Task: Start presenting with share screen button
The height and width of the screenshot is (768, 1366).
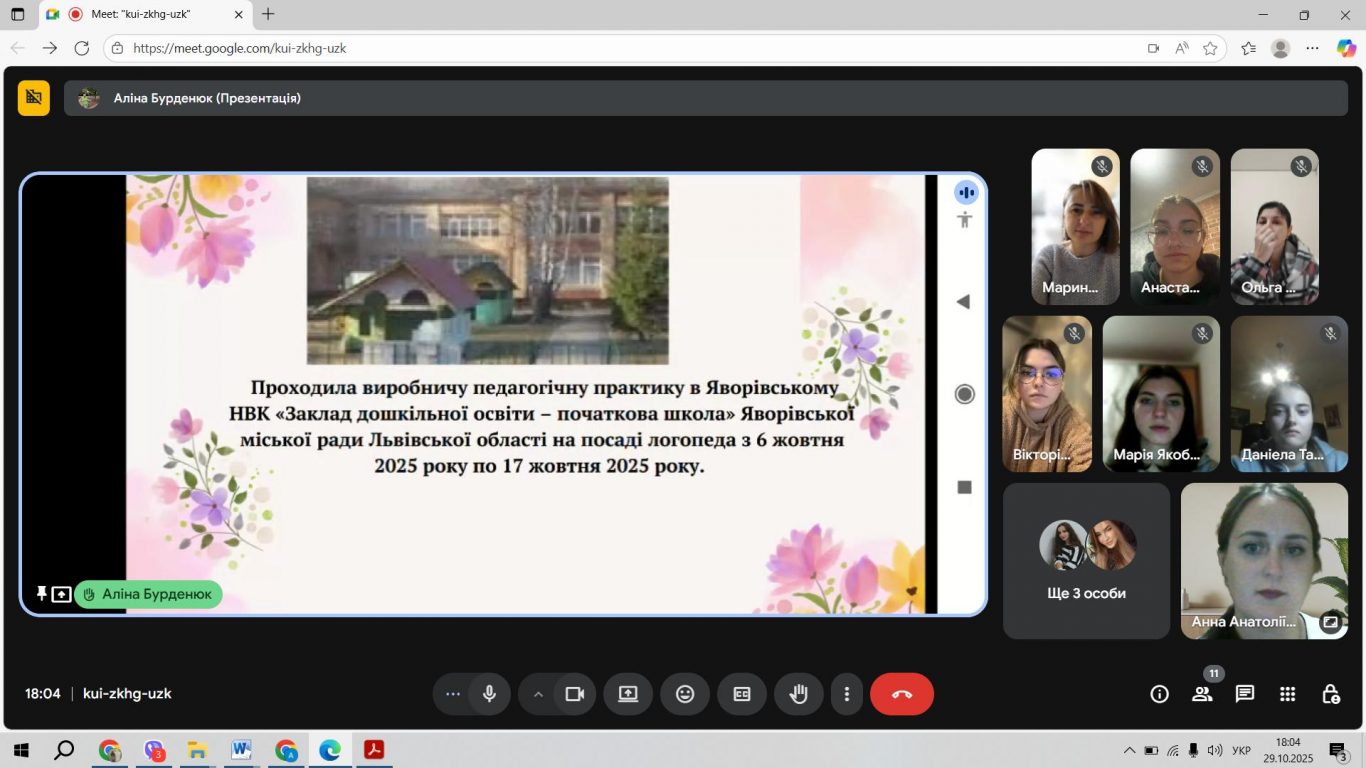Action: coord(628,694)
